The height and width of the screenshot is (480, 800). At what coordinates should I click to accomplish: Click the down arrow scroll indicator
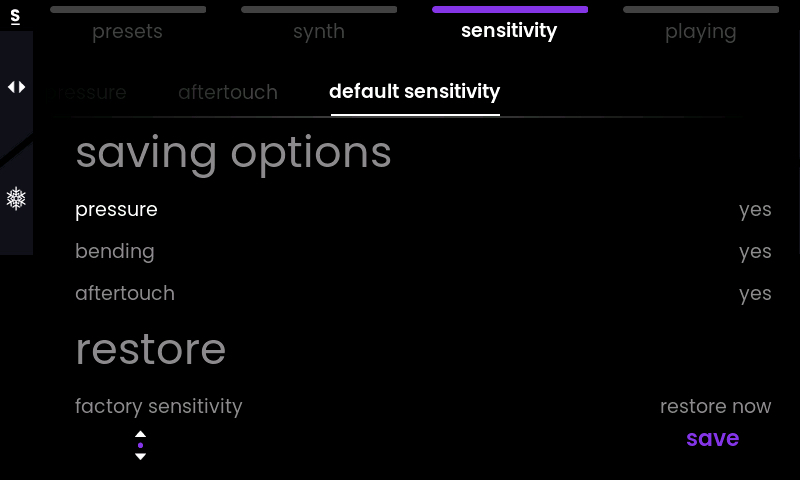click(140, 457)
